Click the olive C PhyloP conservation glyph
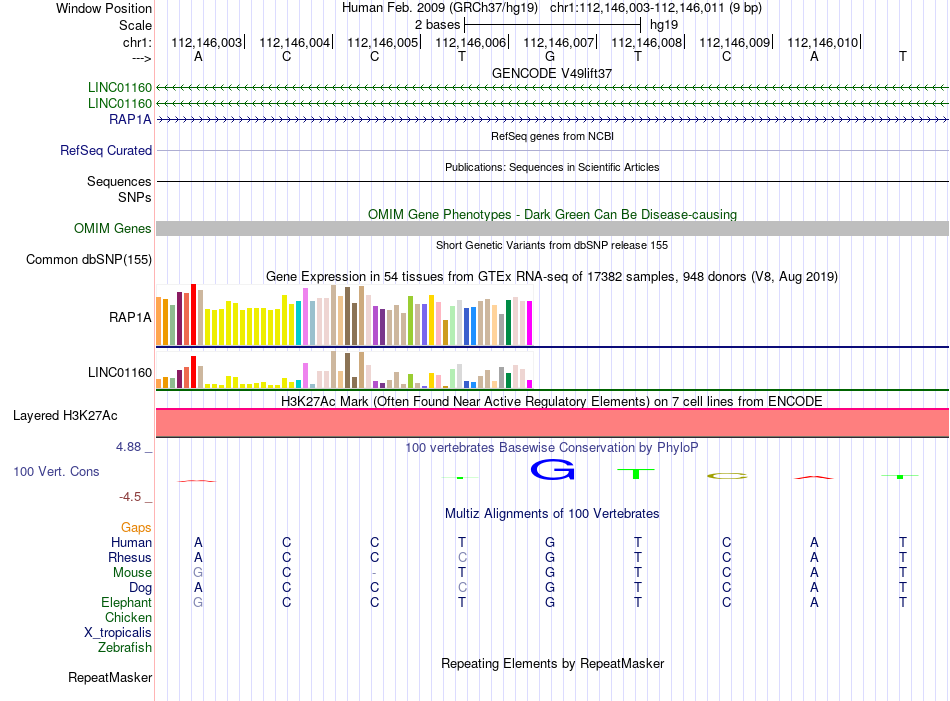 click(x=726, y=476)
